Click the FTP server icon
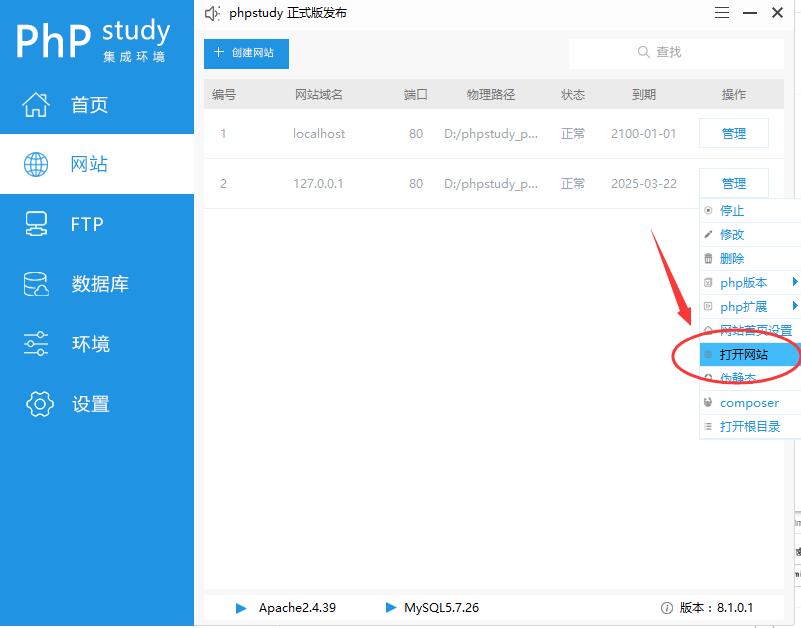The width and height of the screenshot is (801, 628). [x=36, y=224]
